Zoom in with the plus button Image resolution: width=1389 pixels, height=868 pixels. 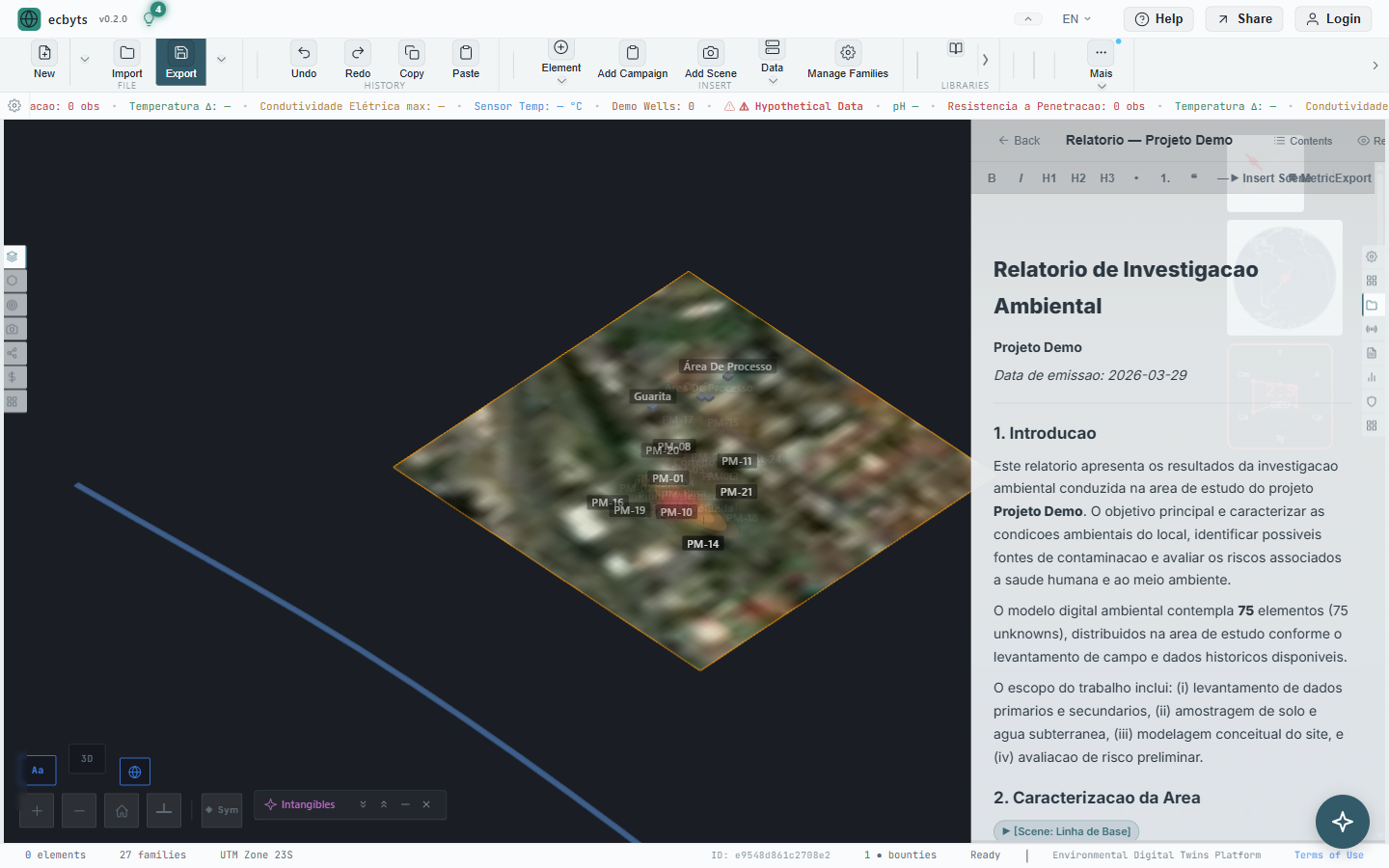pos(37,811)
